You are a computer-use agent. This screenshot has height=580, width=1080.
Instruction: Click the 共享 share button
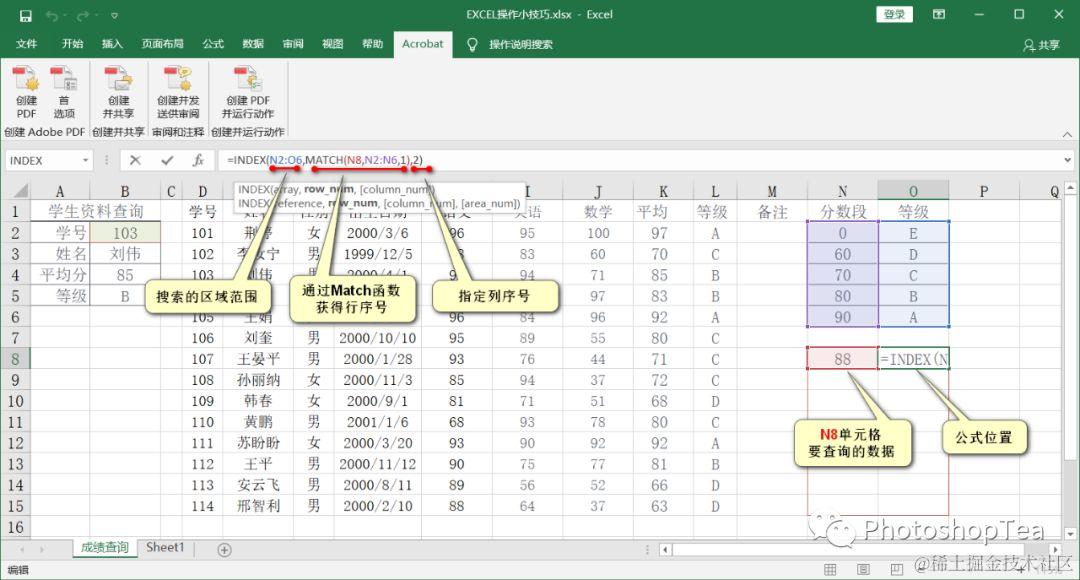tap(1041, 45)
